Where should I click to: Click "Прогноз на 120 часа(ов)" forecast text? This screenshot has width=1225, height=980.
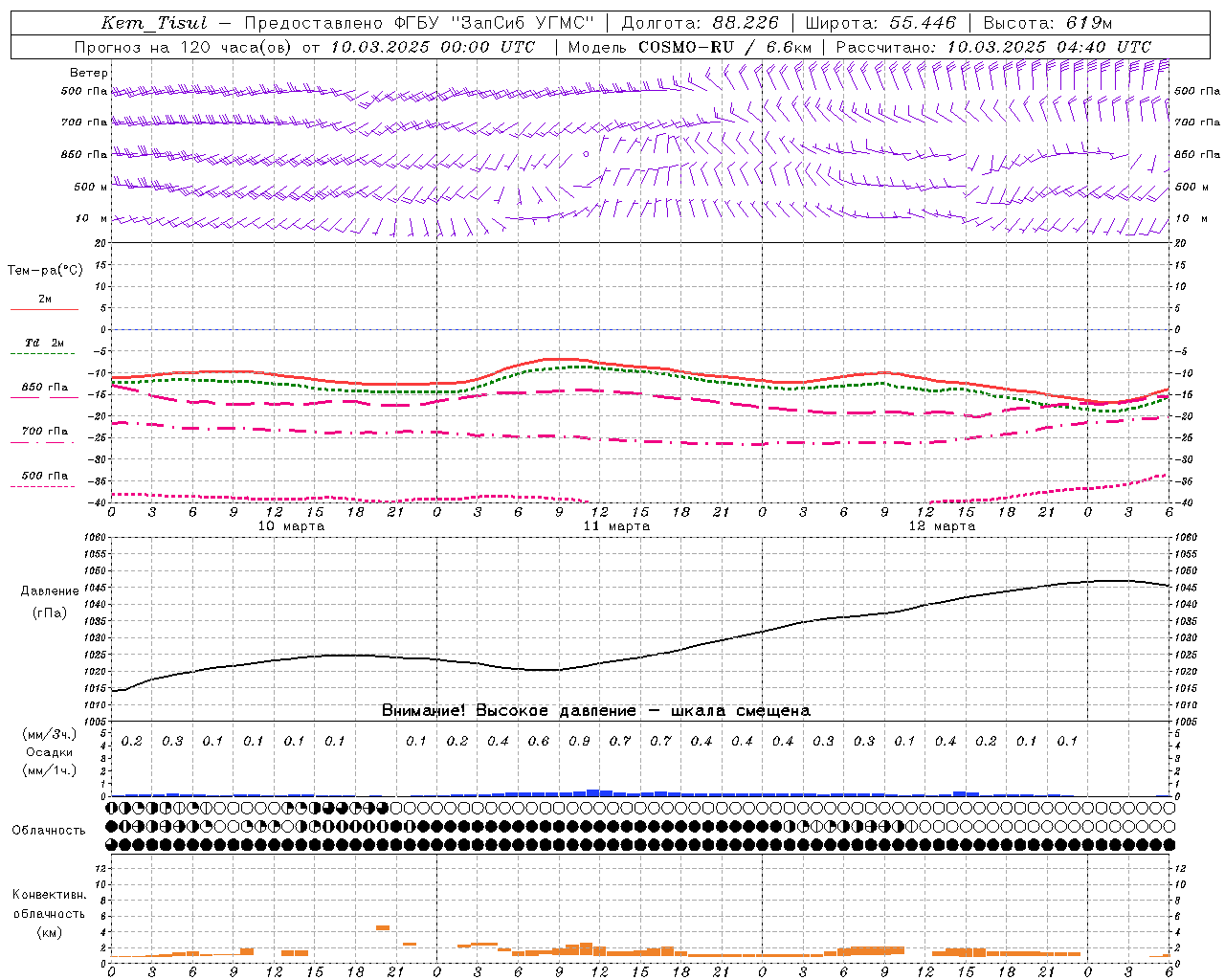pos(183,47)
